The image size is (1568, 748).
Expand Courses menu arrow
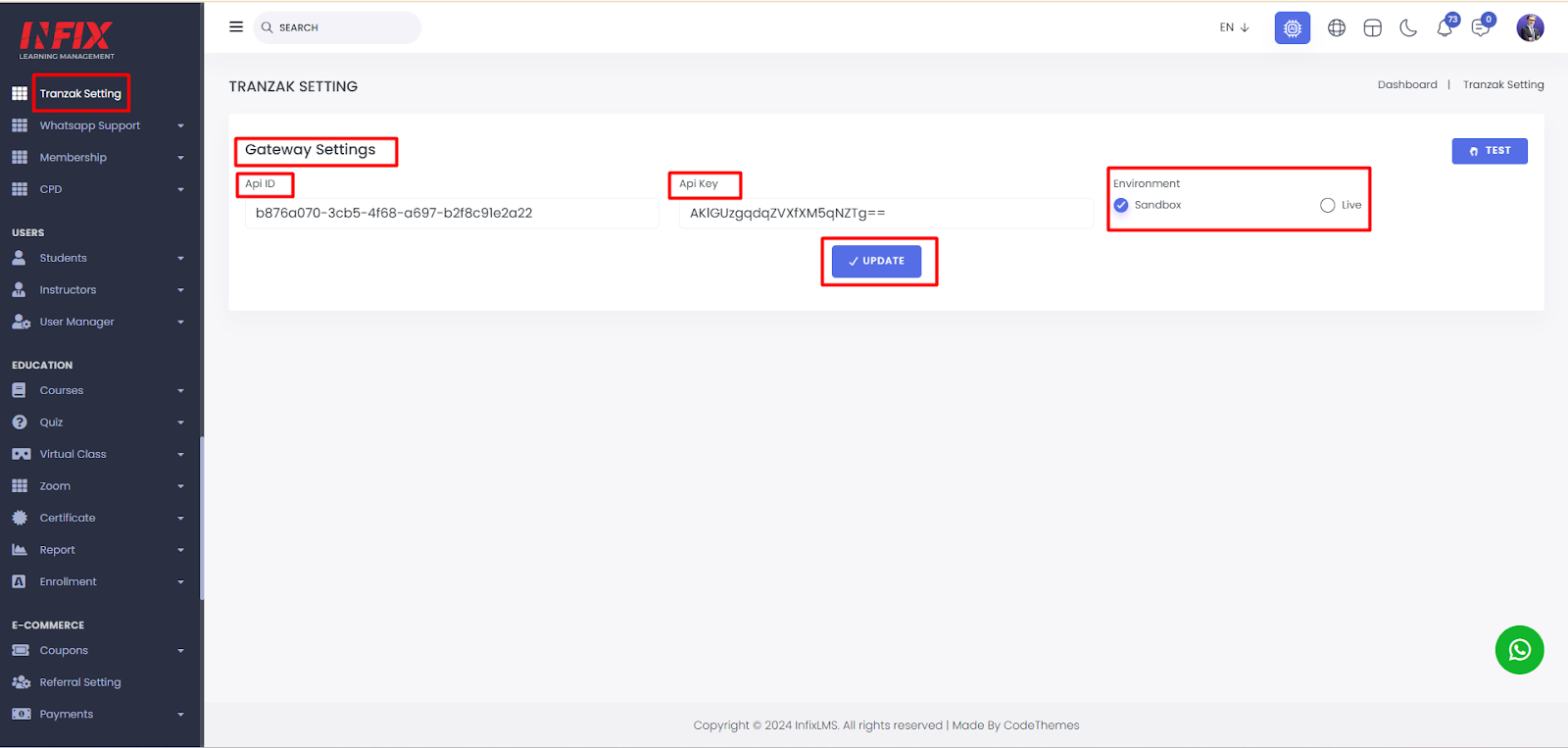180,390
